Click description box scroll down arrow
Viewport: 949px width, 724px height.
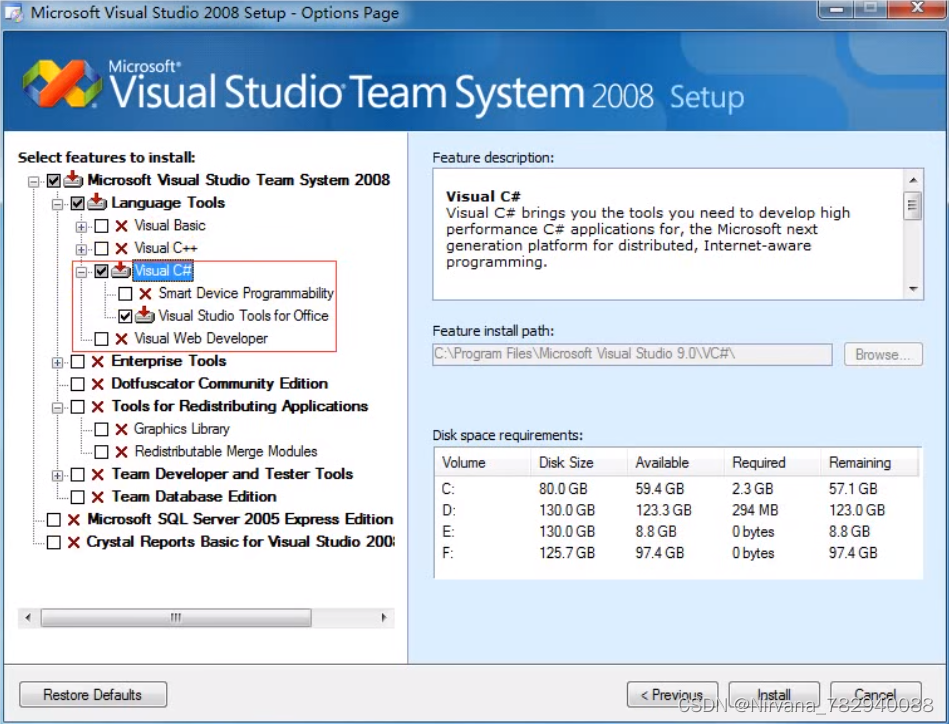[913, 289]
